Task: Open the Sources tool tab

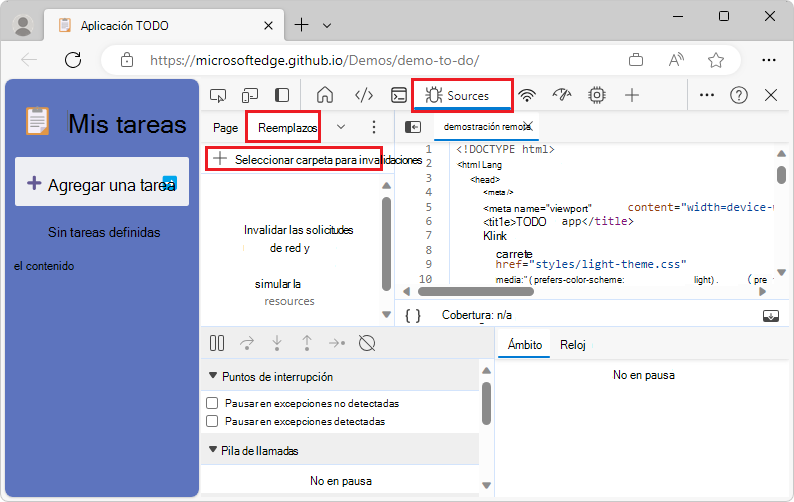Action: (462, 96)
